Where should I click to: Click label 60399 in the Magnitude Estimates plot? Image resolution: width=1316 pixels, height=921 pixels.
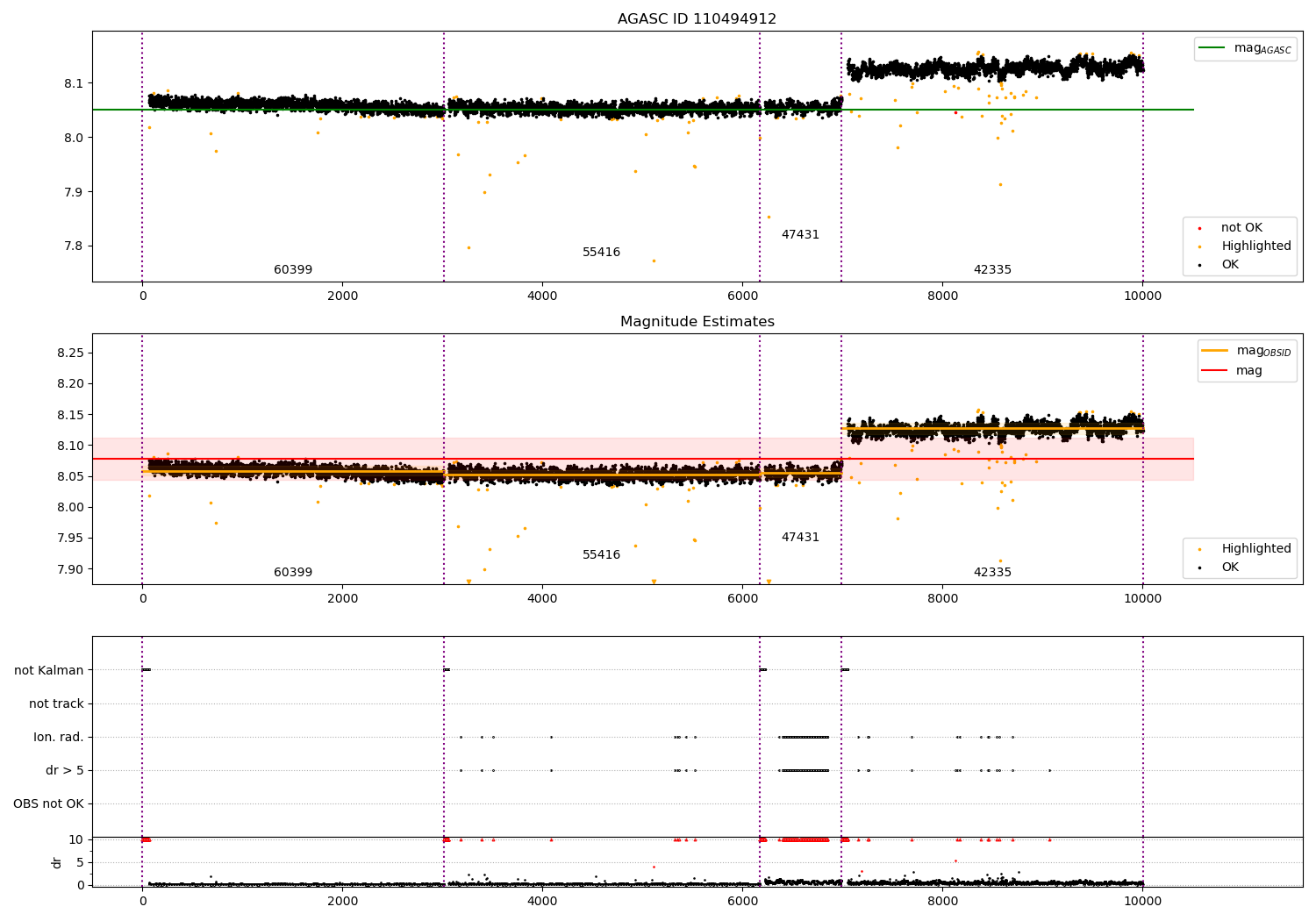coord(293,573)
